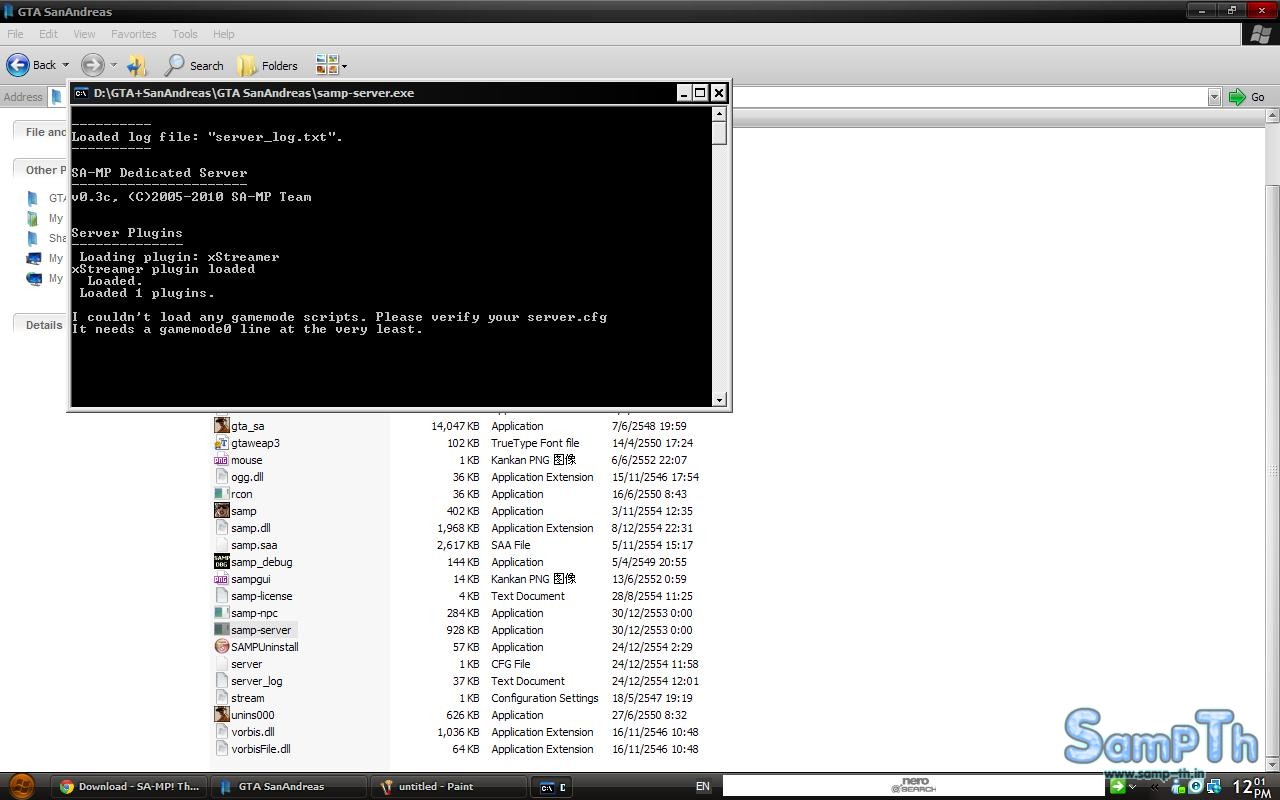The width and height of the screenshot is (1280, 800).
Task: Select the samp-npc application icon
Action: pyautogui.click(x=221, y=613)
